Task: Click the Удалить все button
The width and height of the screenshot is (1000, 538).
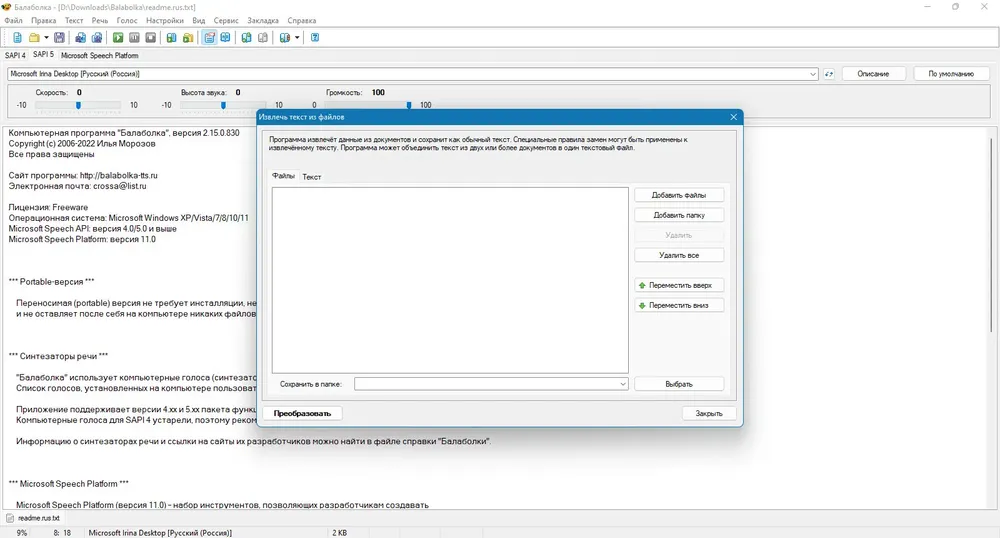Action: 679,255
